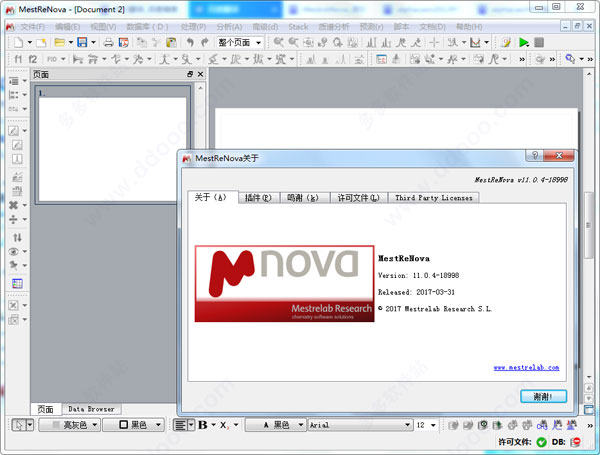This screenshot has height=455, width=600.
Task: Click the f1 toolbar icon
Action: (18, 59)
